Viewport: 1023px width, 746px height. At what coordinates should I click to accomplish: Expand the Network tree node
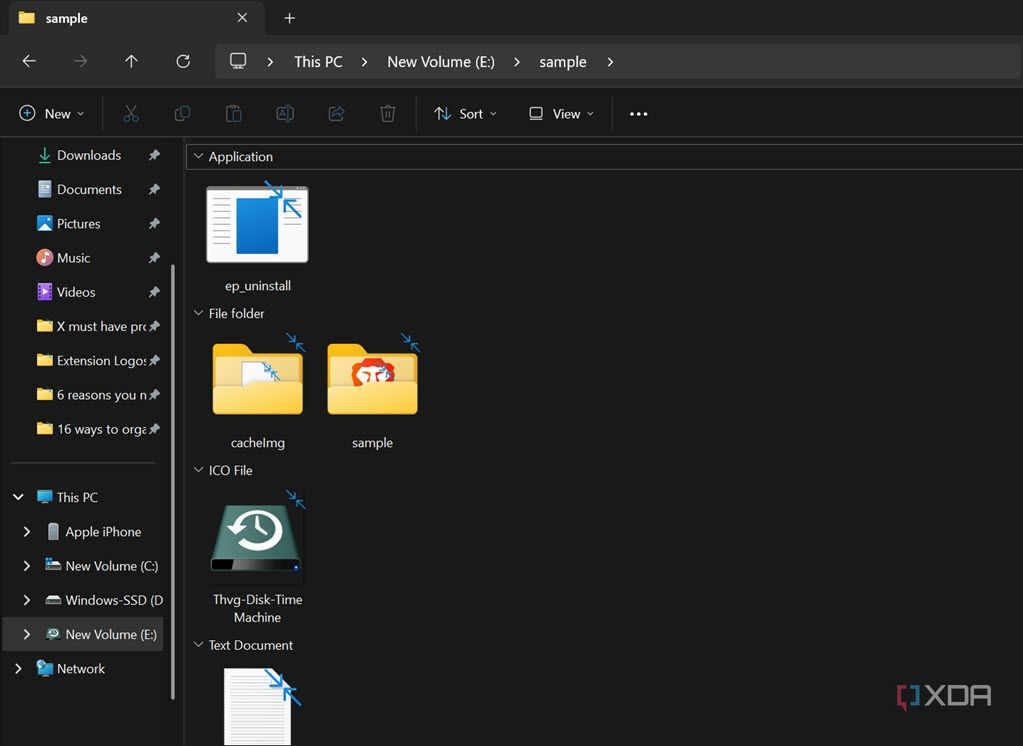18,668
